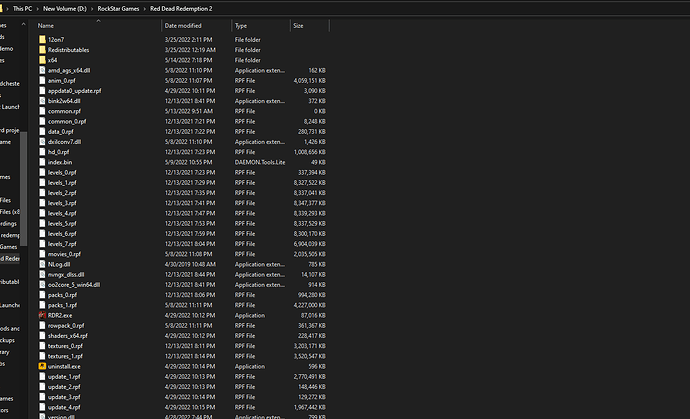This screenshot has width=690, height=419.
Task: Select the common_0.rpf file name
Action: point(67,121)
